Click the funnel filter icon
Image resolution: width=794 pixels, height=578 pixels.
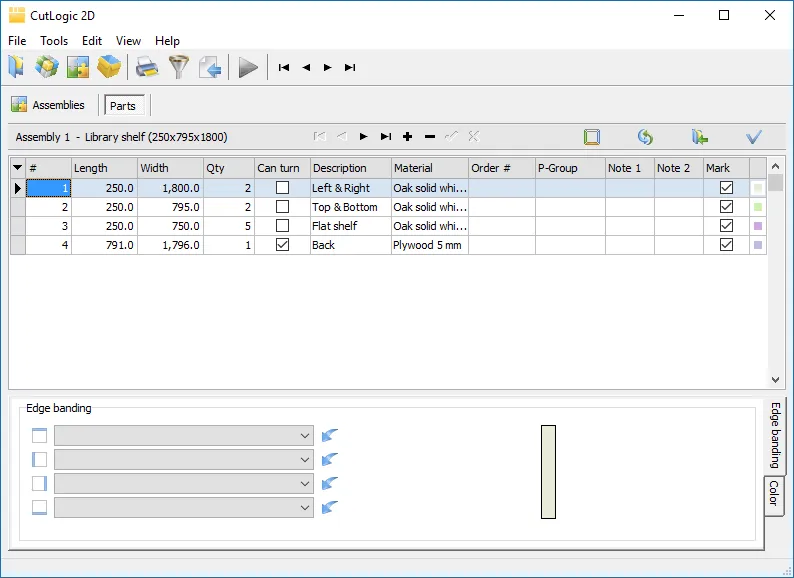coord(178,67)
